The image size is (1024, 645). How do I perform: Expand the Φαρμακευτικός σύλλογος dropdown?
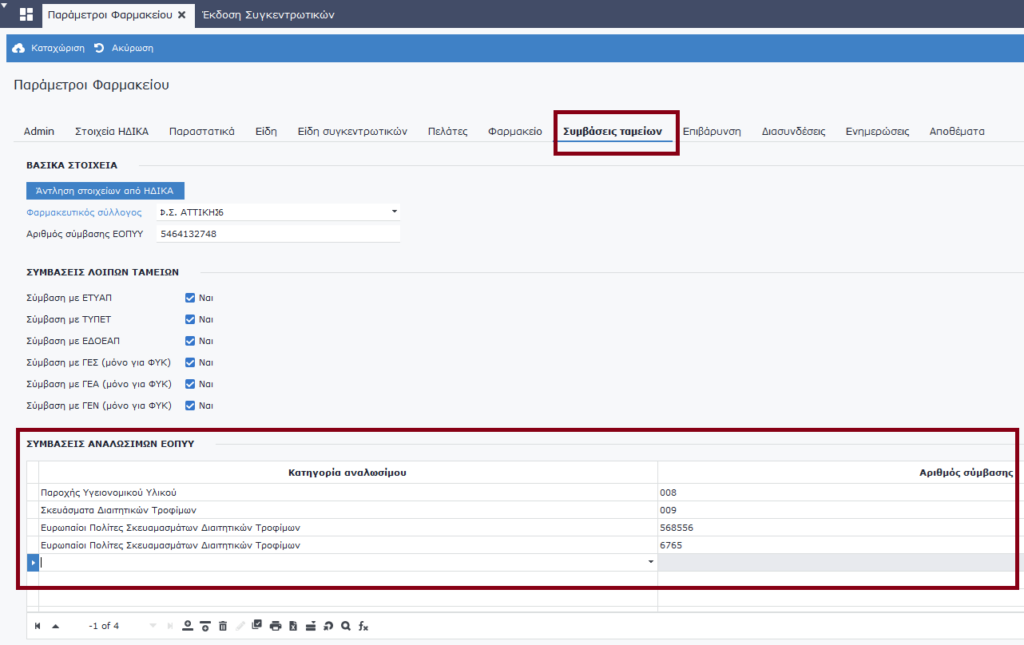[x=394, y=212]
